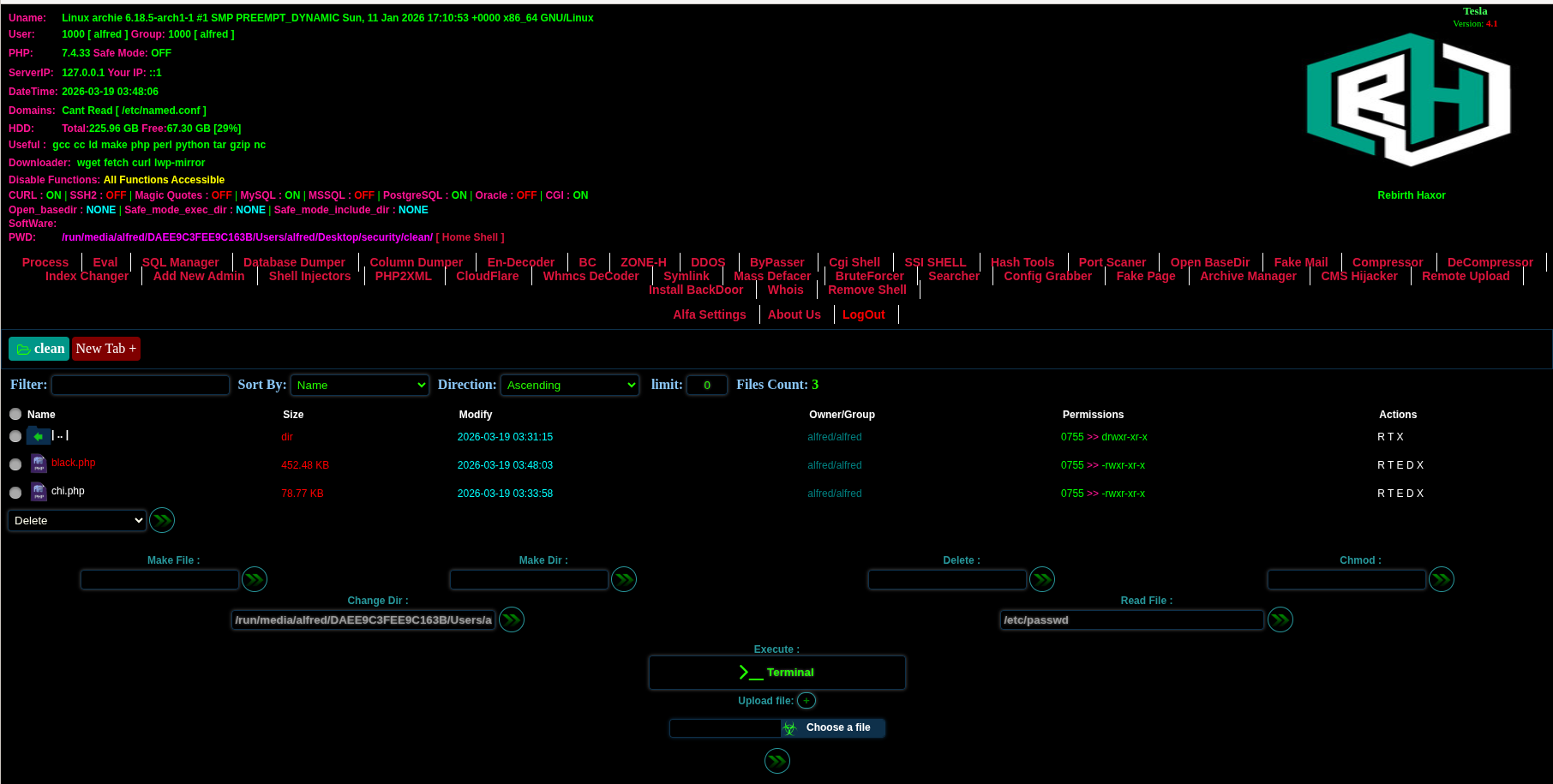Click the go arrow next to Delete dropdown

click(162, 520)
